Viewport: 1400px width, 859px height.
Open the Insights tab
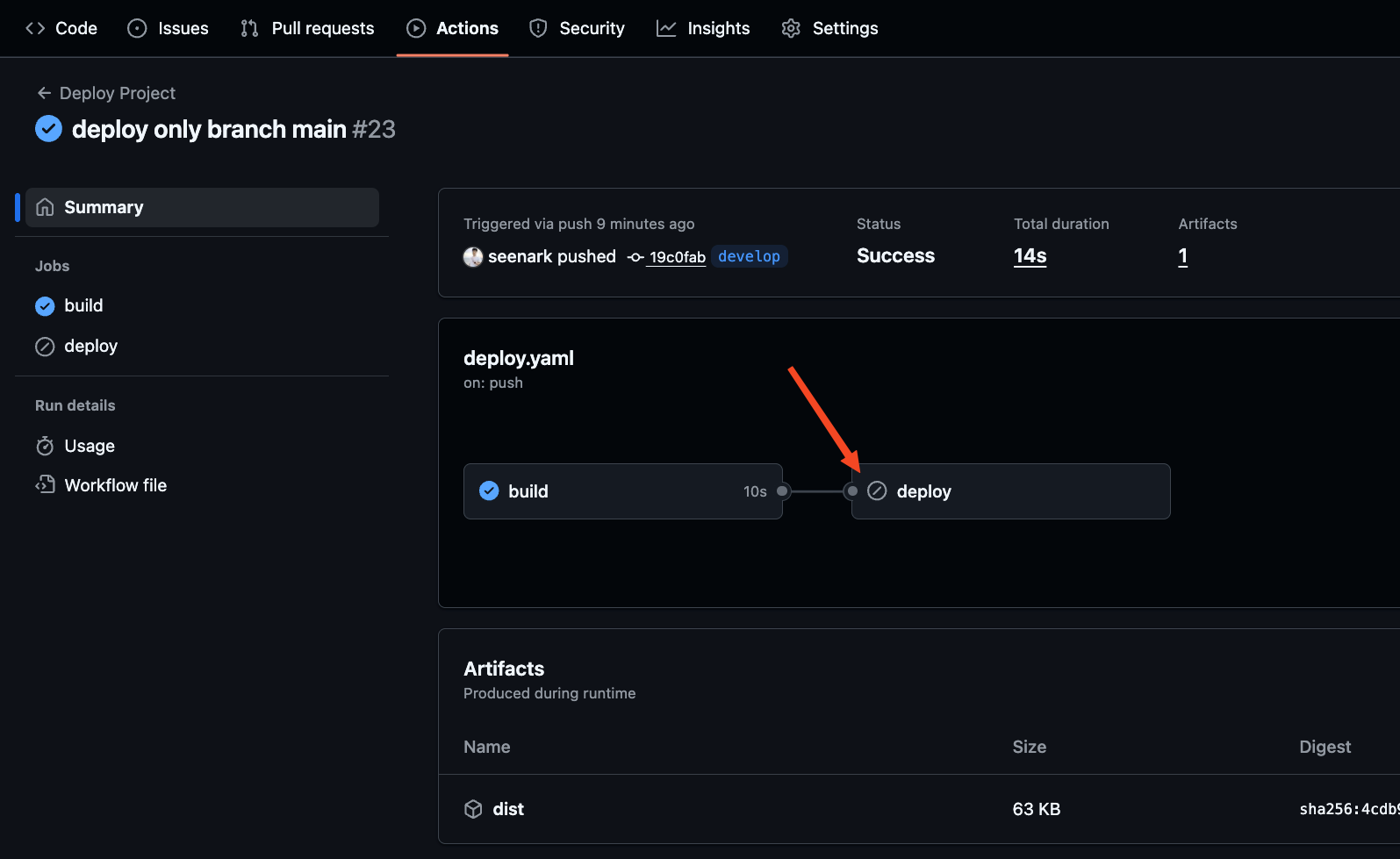pos(703,28)
